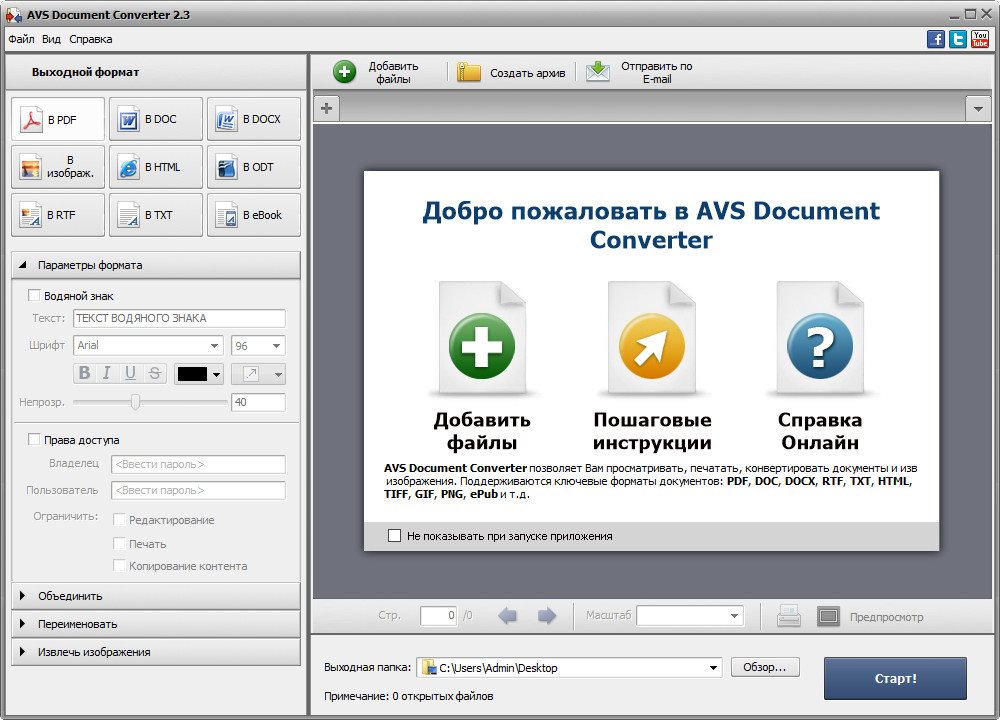Click the Старт! button
Viewport: 1000px width, 720px height.
[895, 679]
